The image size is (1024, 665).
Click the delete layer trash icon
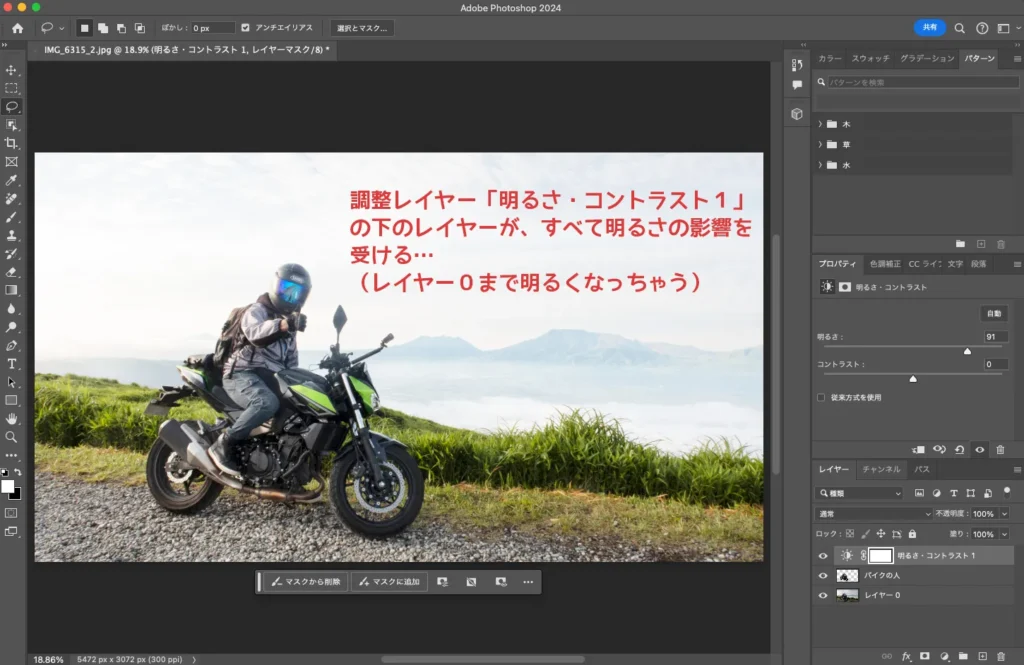click(x=1001, y=656)
